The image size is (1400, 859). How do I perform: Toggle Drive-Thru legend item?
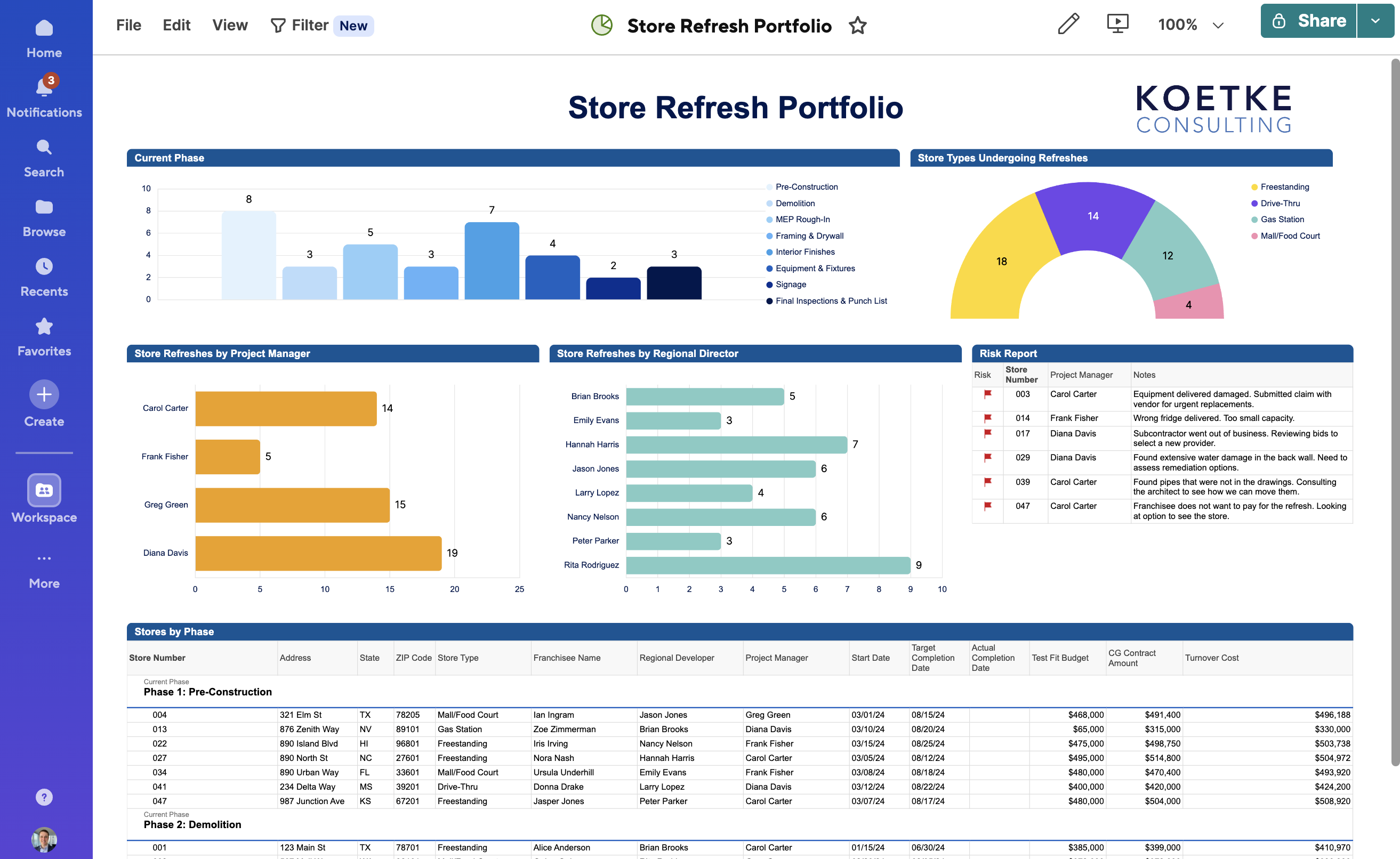coord(1280,204)
